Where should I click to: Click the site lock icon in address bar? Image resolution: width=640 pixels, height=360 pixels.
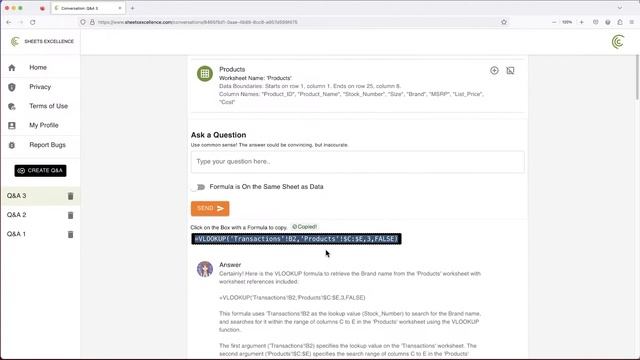92,22
